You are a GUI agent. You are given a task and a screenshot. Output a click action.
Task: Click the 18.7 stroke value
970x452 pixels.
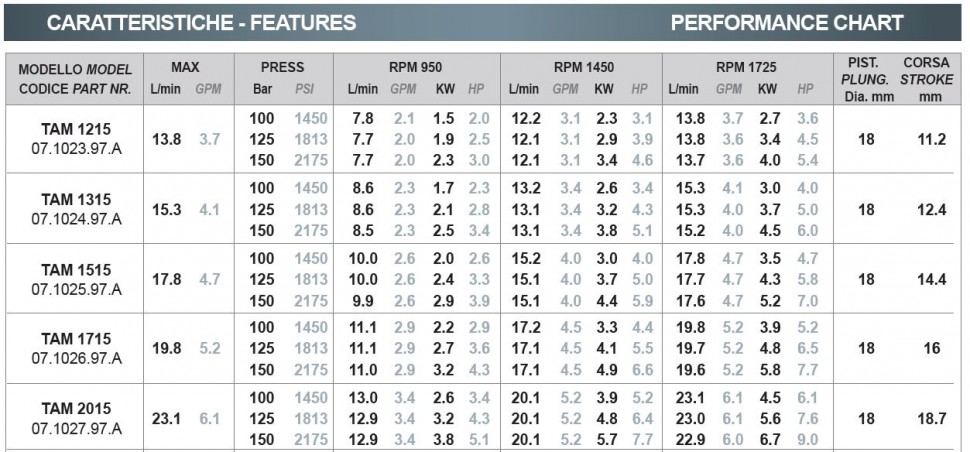[x=932, y=419]
